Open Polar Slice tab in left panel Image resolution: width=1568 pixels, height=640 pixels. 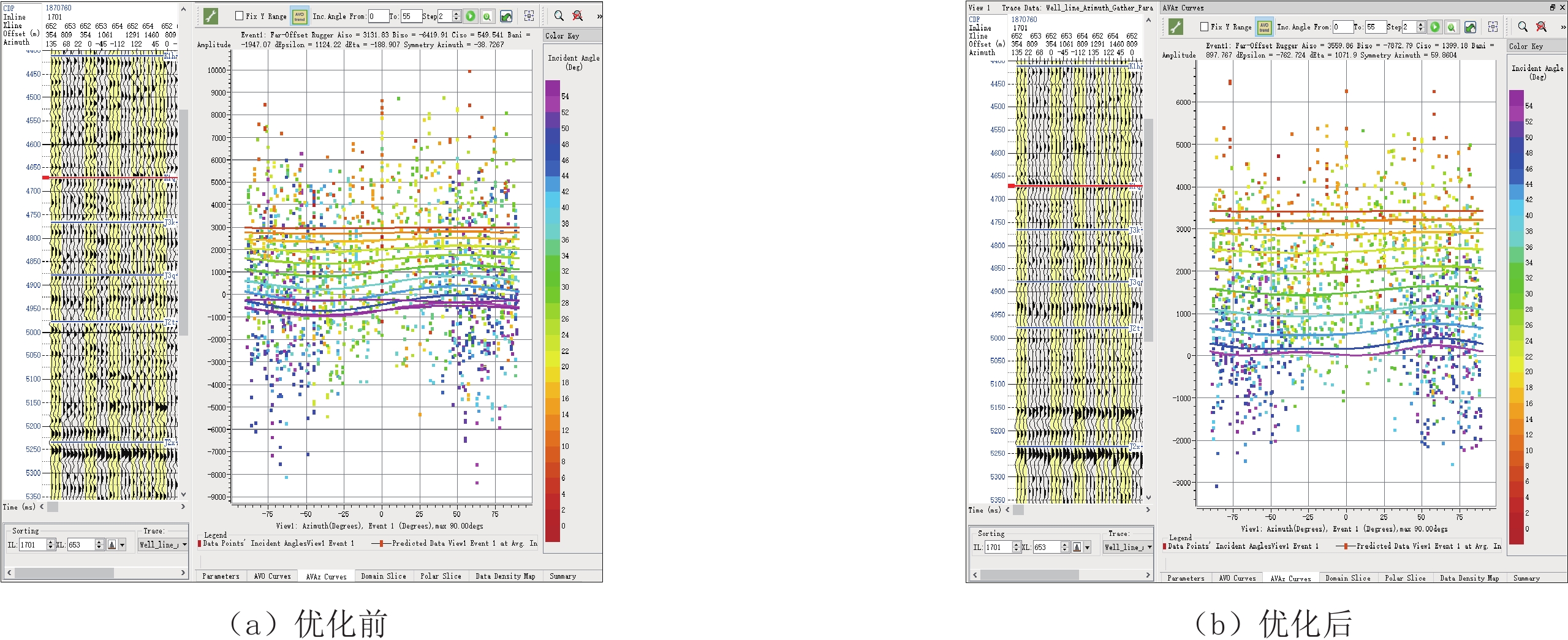tap(441, 576)
